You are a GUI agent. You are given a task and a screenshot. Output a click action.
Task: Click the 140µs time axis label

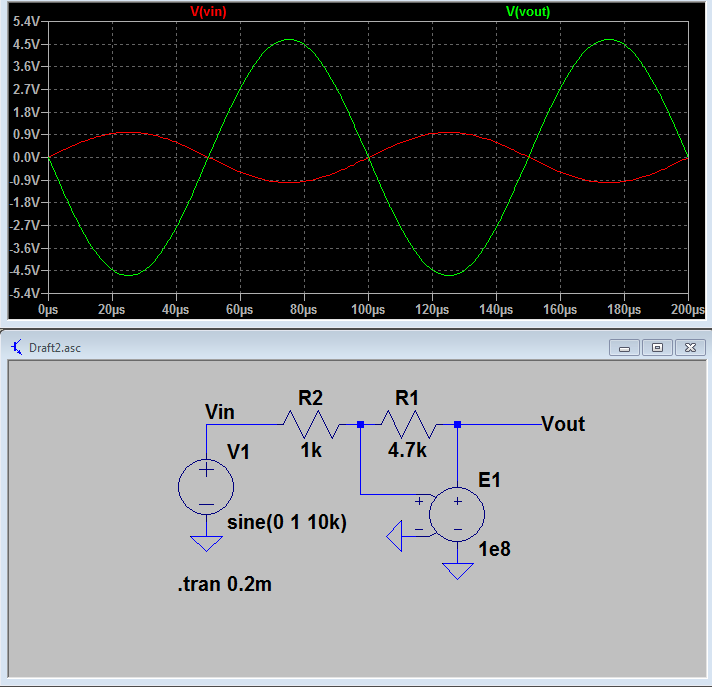click(496, 310)
